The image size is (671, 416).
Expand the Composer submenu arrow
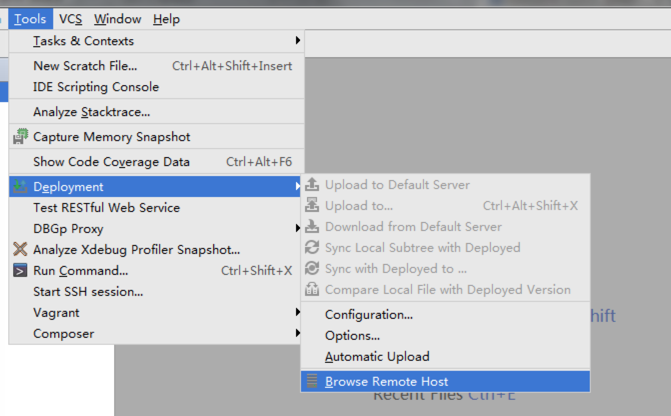coord(297,334)
